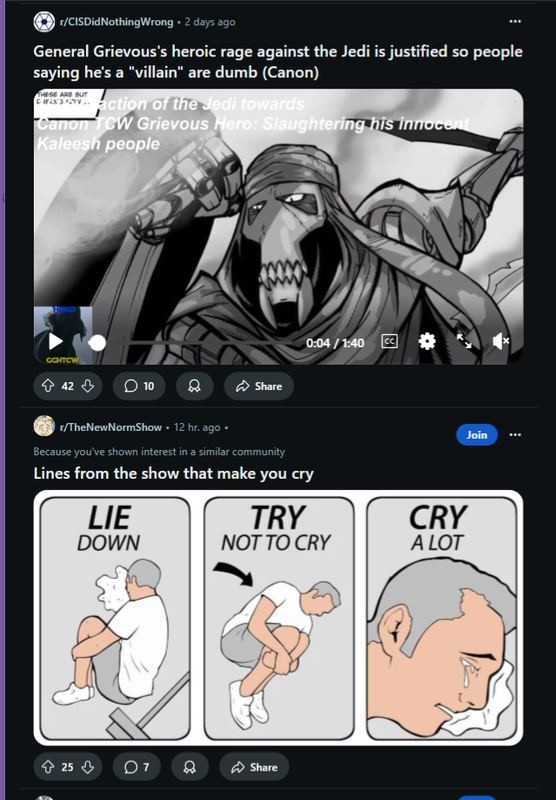Give award to the Grievous post

[194, 386]
